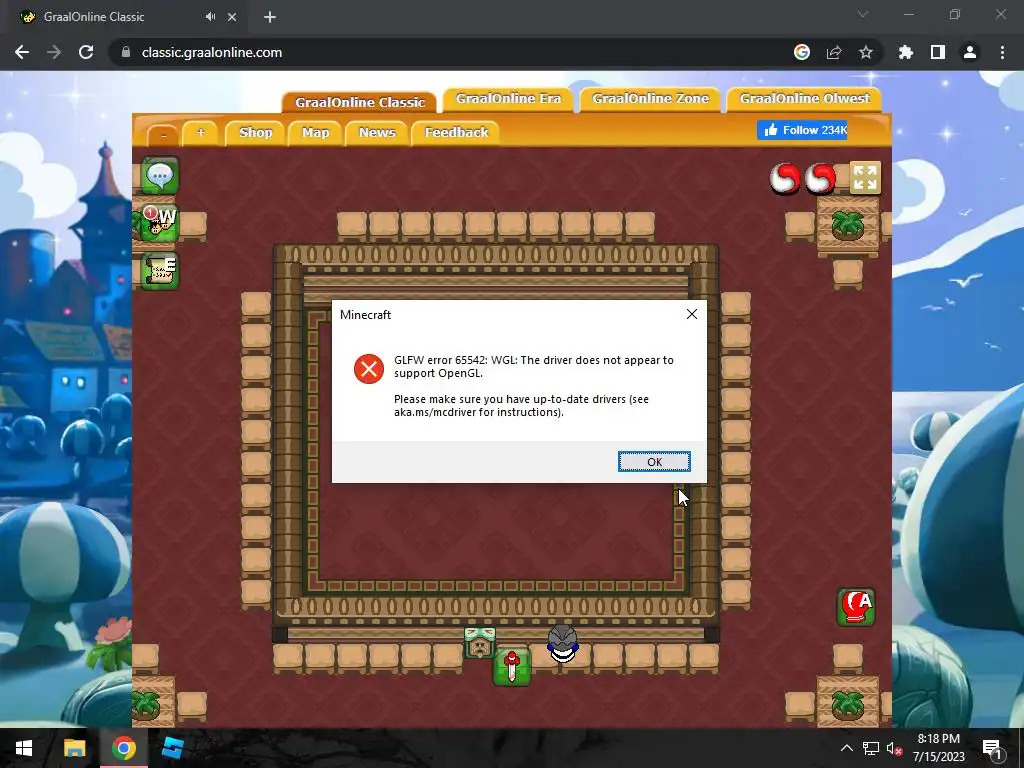Viewport: 1024px width, 768px height.
Task: Open the Feedback menu
Action: [456, 133]
